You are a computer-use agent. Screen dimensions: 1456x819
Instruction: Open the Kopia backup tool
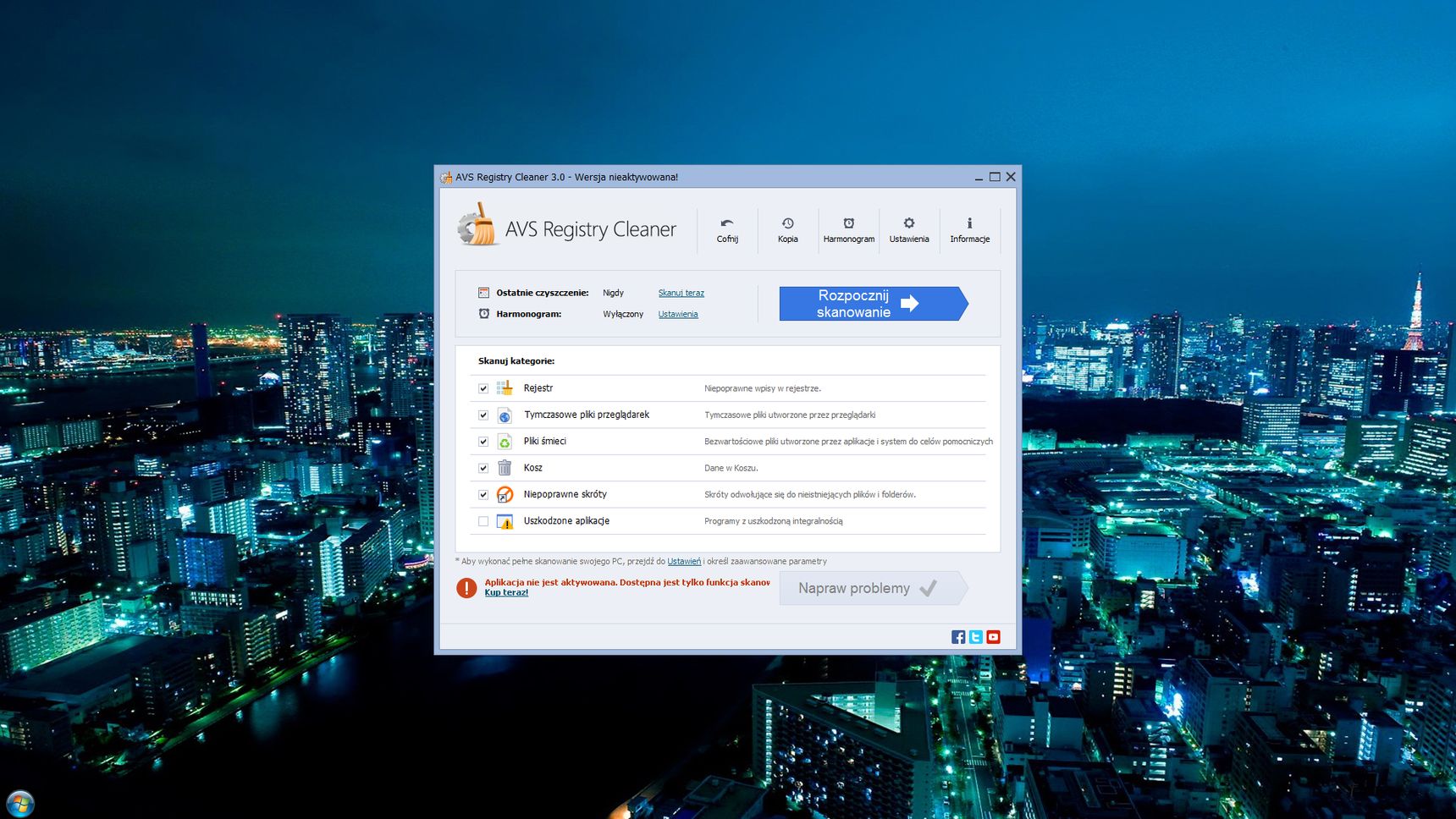(787, 230)
